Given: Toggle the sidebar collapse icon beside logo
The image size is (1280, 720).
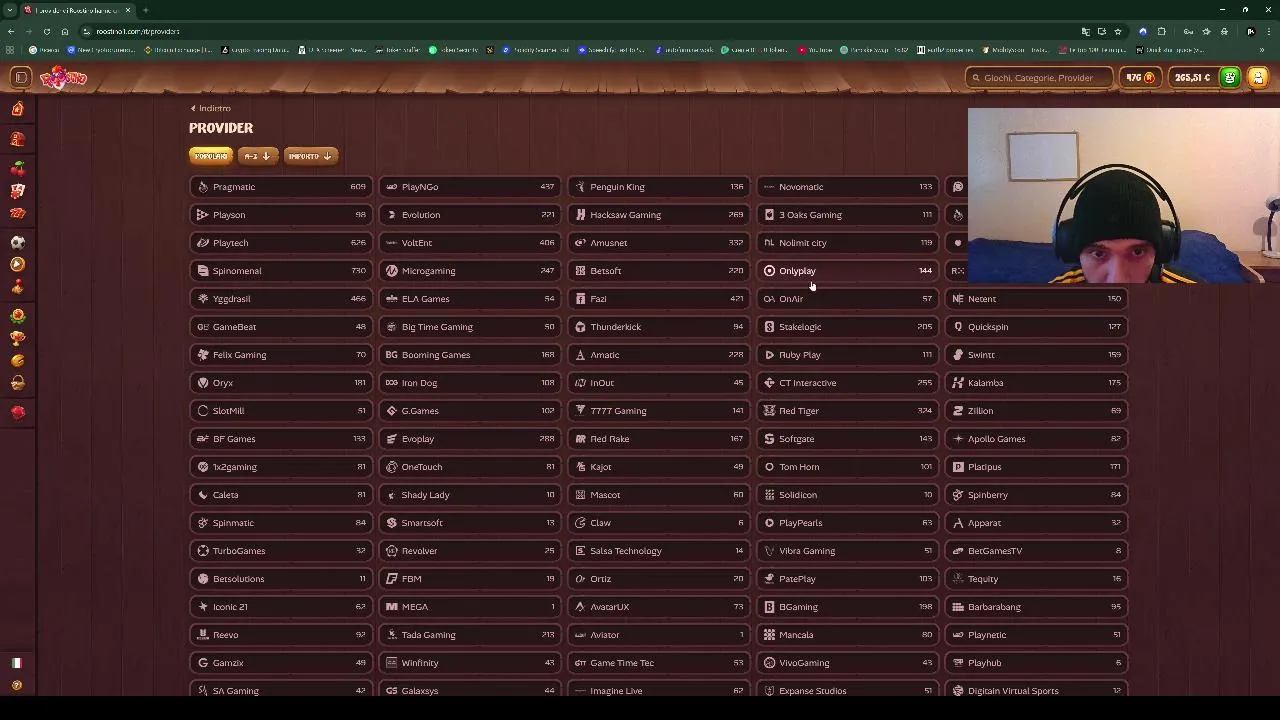Looking at the screenshot, I should coord(20,78).
